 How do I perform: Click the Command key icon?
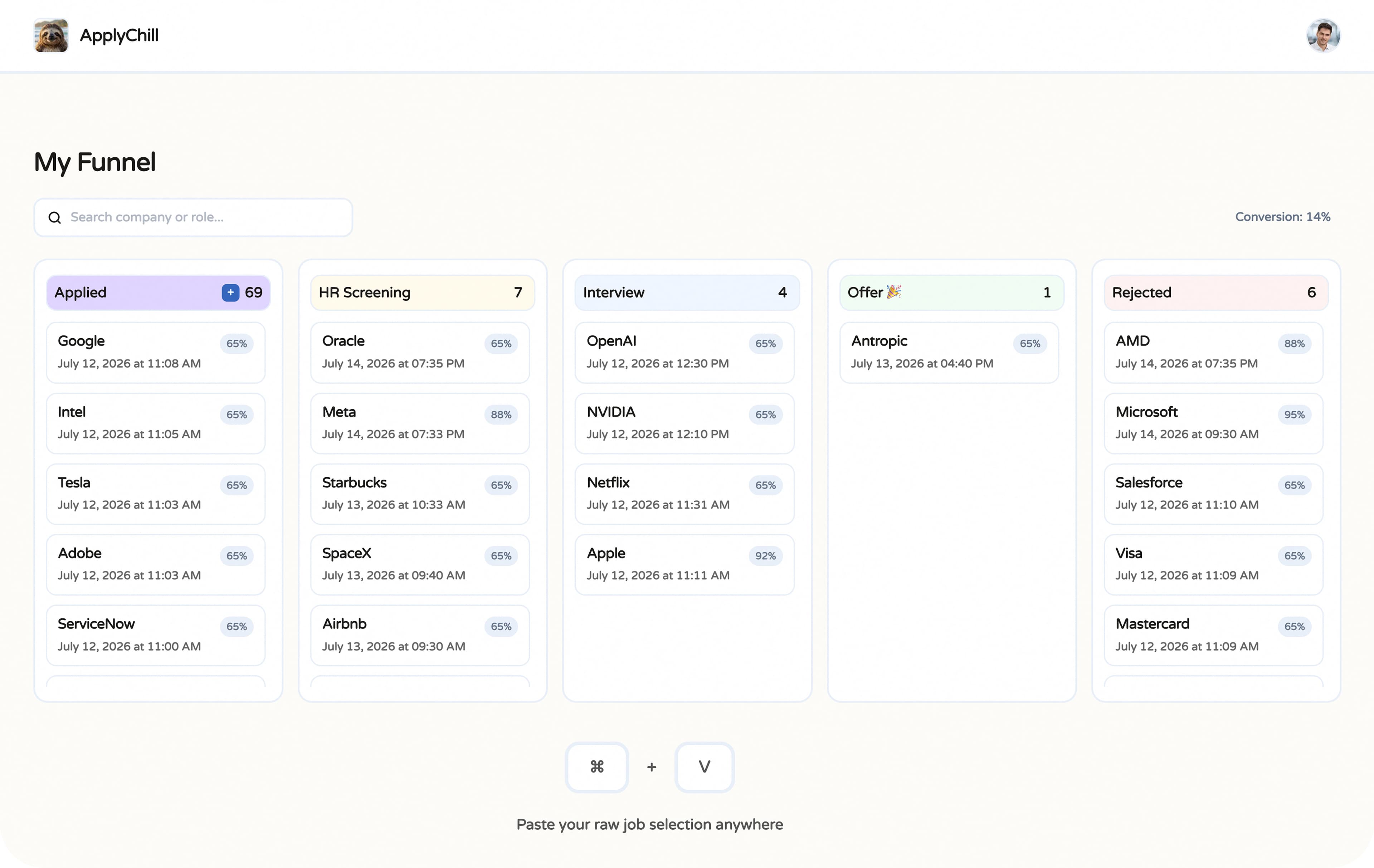point(597,767)
